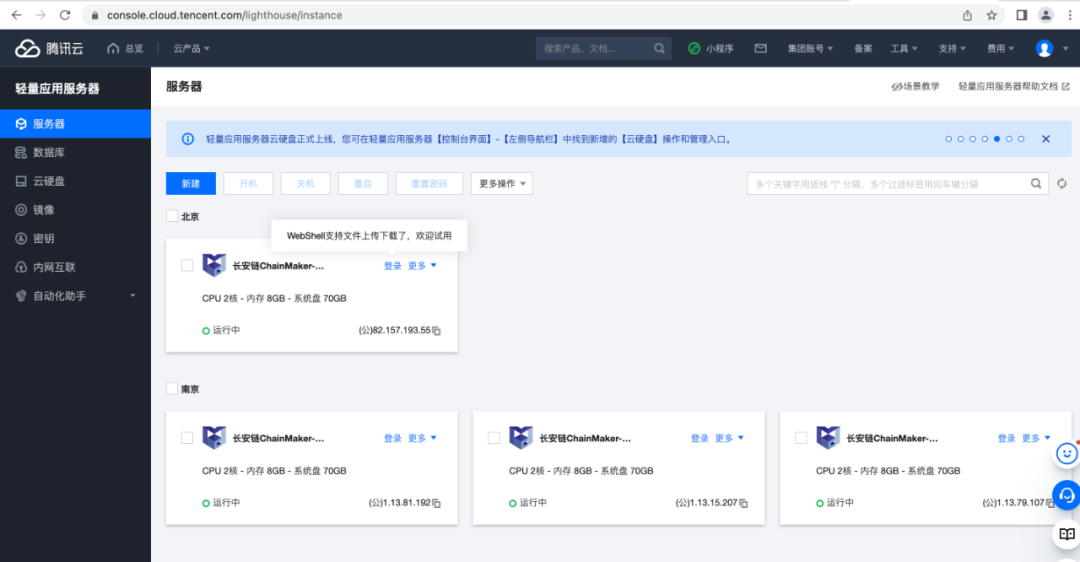Open 云硬盘 in the sidebar
Viewport: 1080px width, 562px height.
click(x=75, y=181)
